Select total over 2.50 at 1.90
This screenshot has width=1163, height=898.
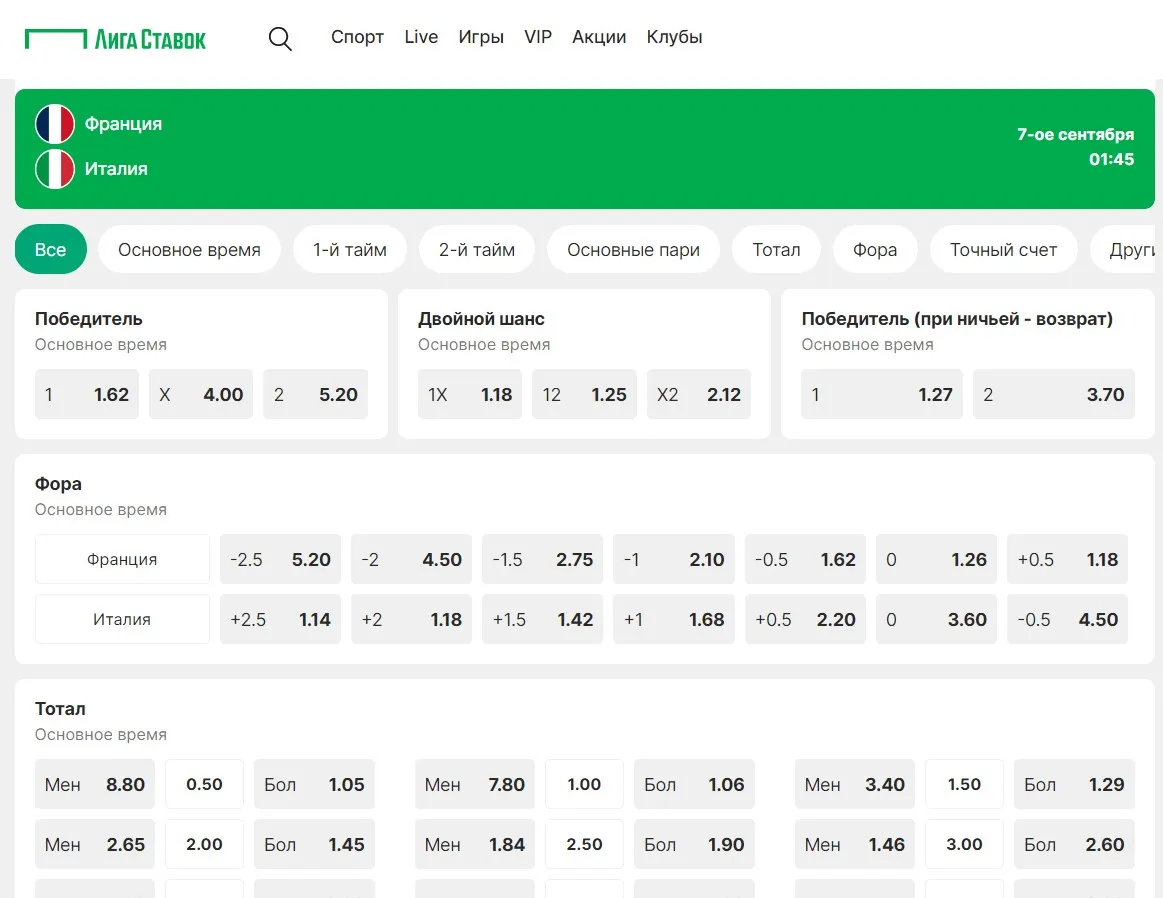tap(694, 845)
